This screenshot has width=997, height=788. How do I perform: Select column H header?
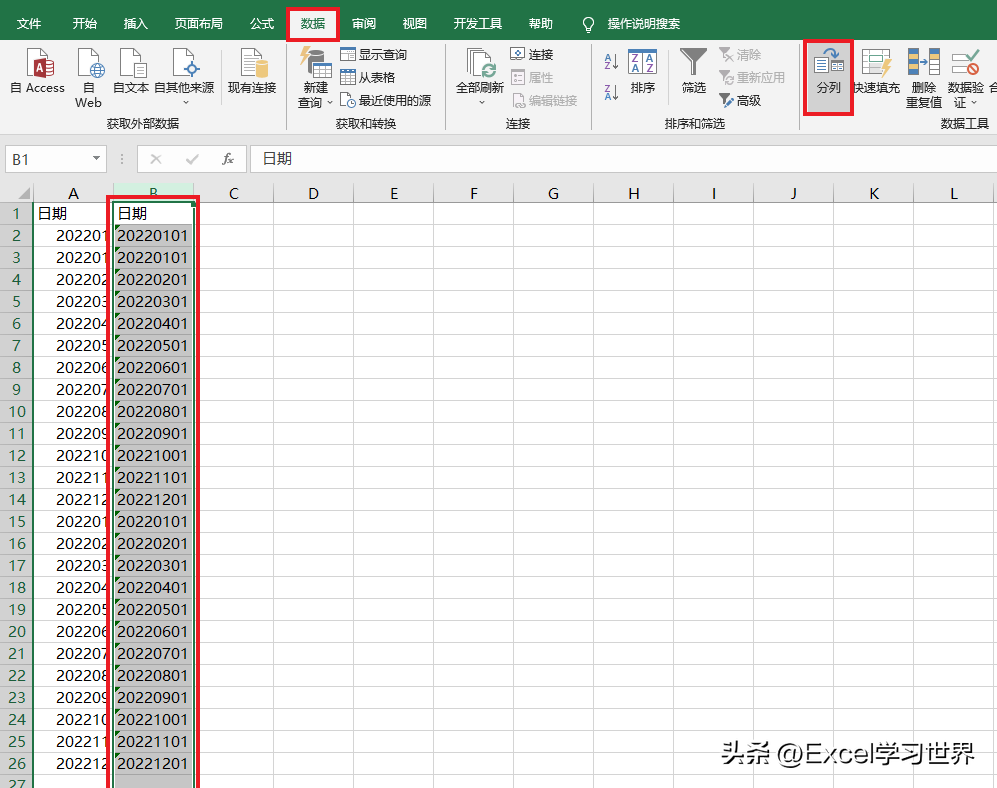click(634, 193)
